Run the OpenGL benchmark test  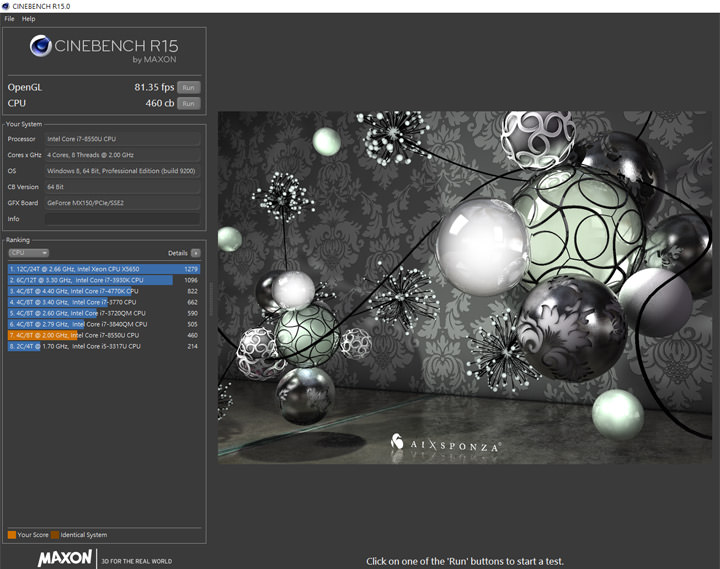coord(187,88)
